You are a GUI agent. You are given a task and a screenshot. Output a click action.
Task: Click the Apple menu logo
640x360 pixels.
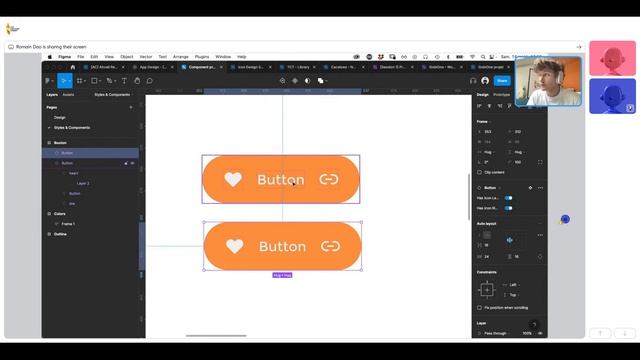coord(50,57)
